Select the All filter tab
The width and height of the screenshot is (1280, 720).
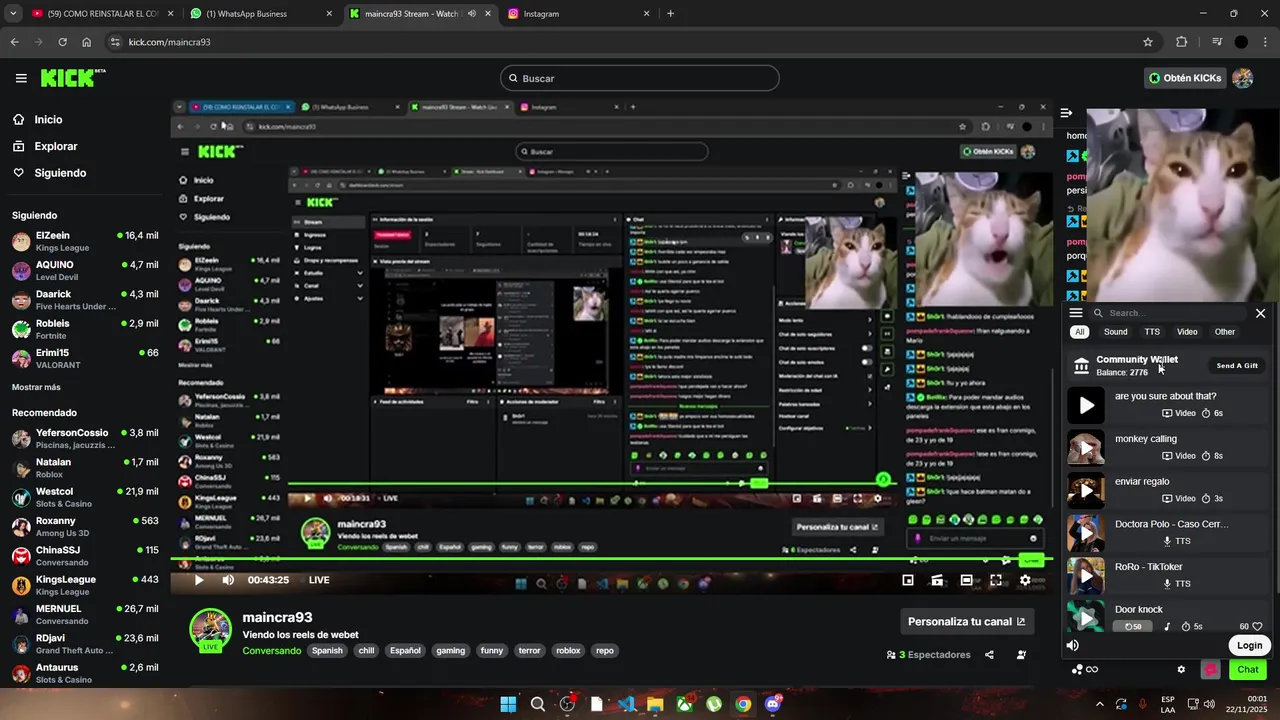click(x=1079, y=332)
